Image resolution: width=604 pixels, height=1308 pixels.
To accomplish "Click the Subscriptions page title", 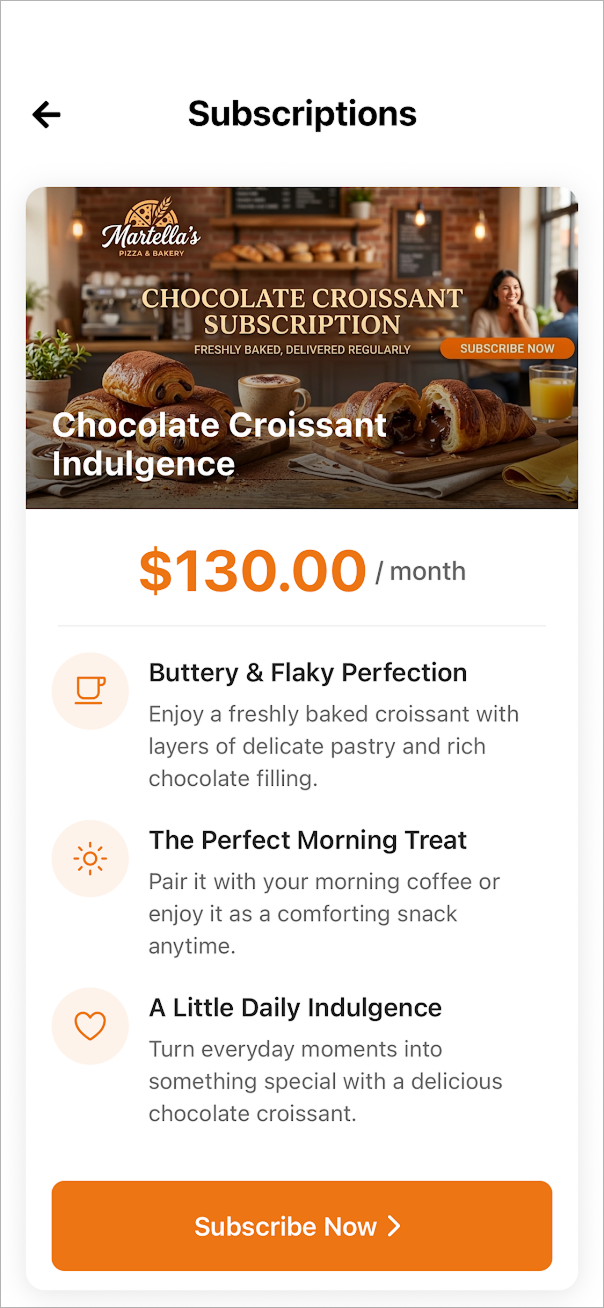I will point(302,113).
